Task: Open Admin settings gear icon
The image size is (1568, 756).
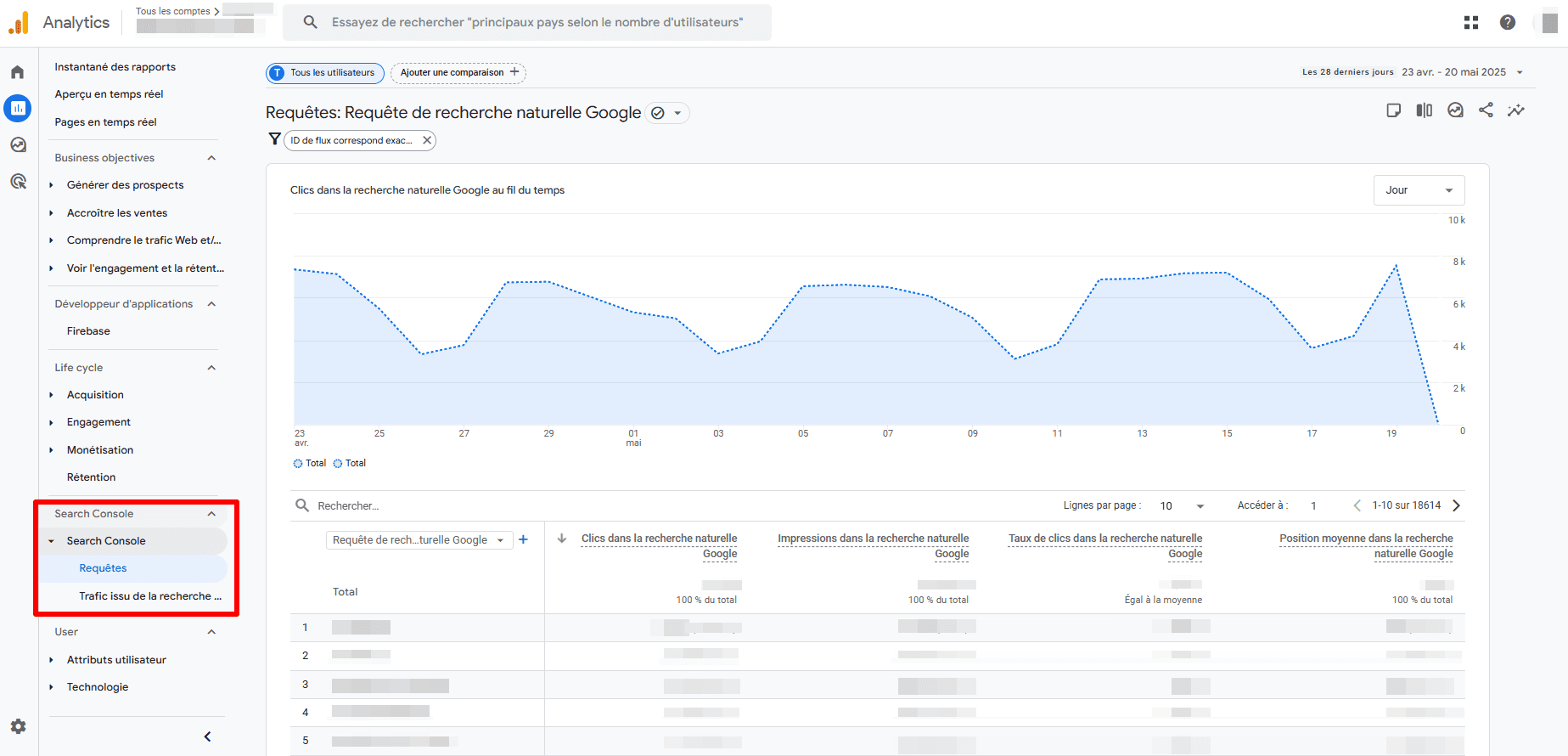Action: click(x=18, y=726)
